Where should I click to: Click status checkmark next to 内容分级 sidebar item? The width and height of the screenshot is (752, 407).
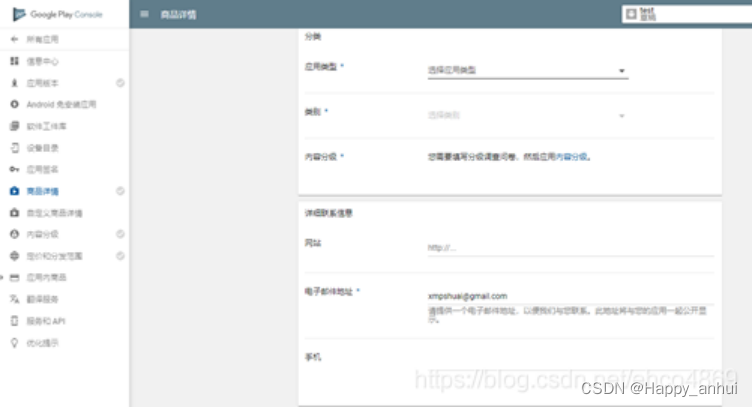[x=120, y=234]
